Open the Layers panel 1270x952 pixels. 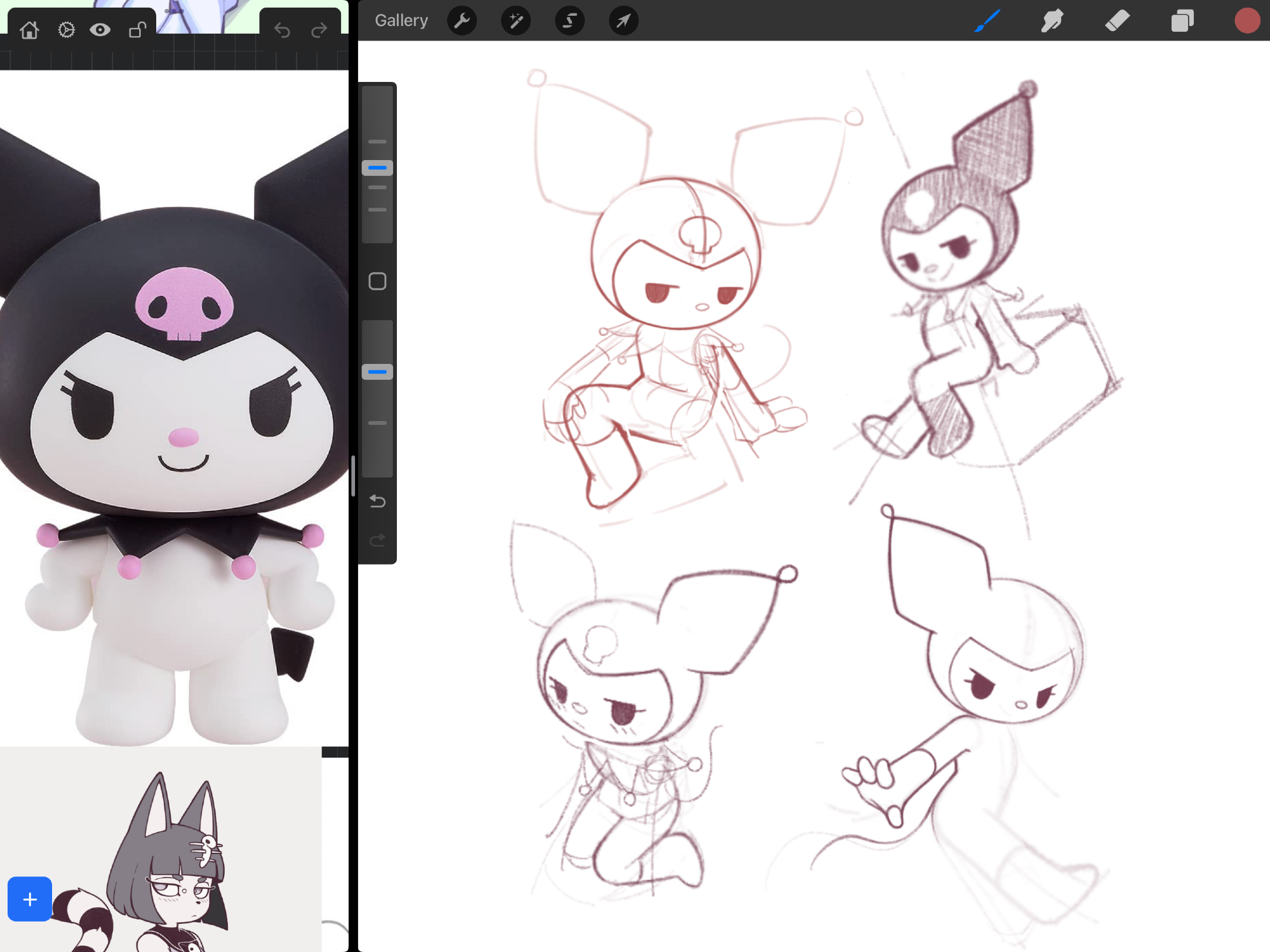point(1182,21)
